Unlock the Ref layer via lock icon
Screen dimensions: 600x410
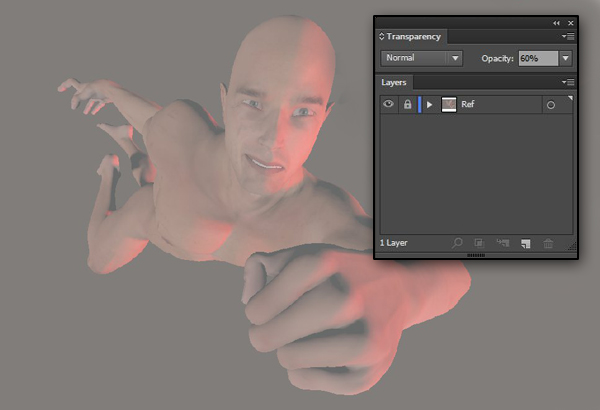coord(408,104)
